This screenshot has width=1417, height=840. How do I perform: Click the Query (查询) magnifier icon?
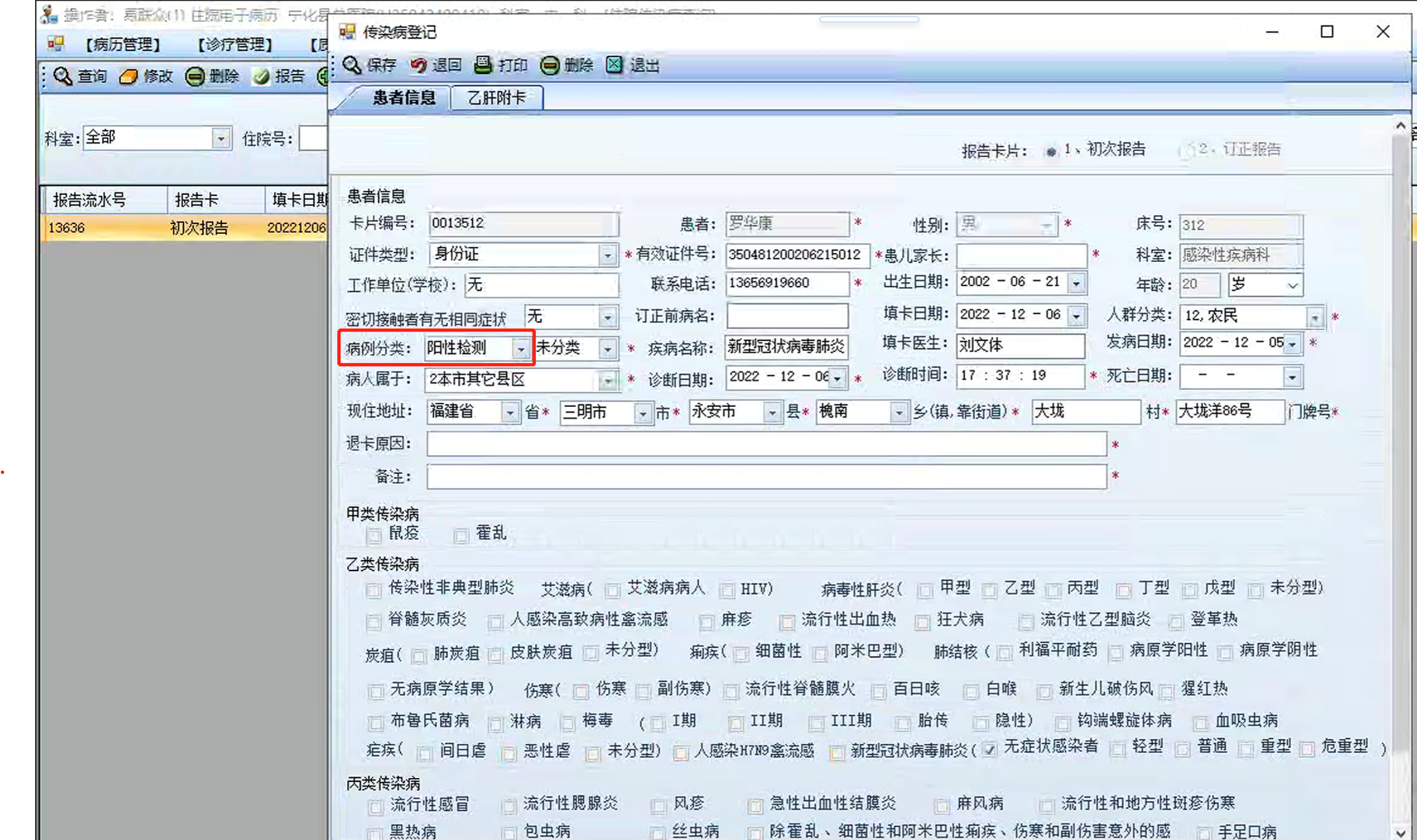pyautogui.click(x=63, y=76)
